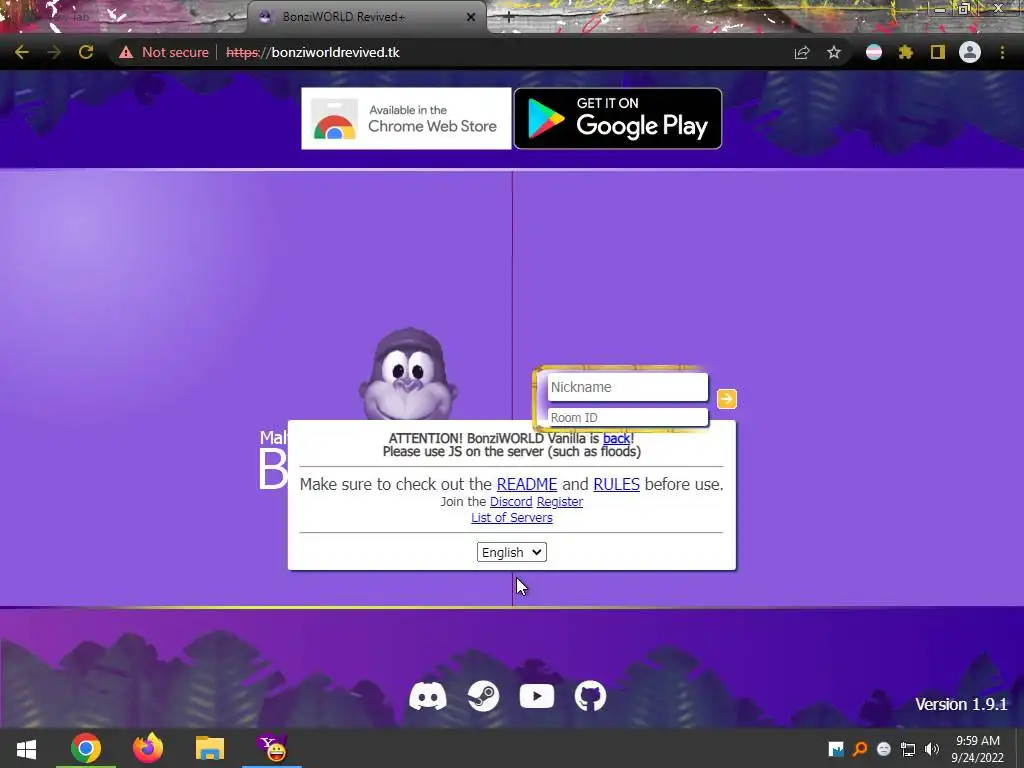1024x768 pixels.
Task: Switch to the first background tab
Action: pos(124,17)
